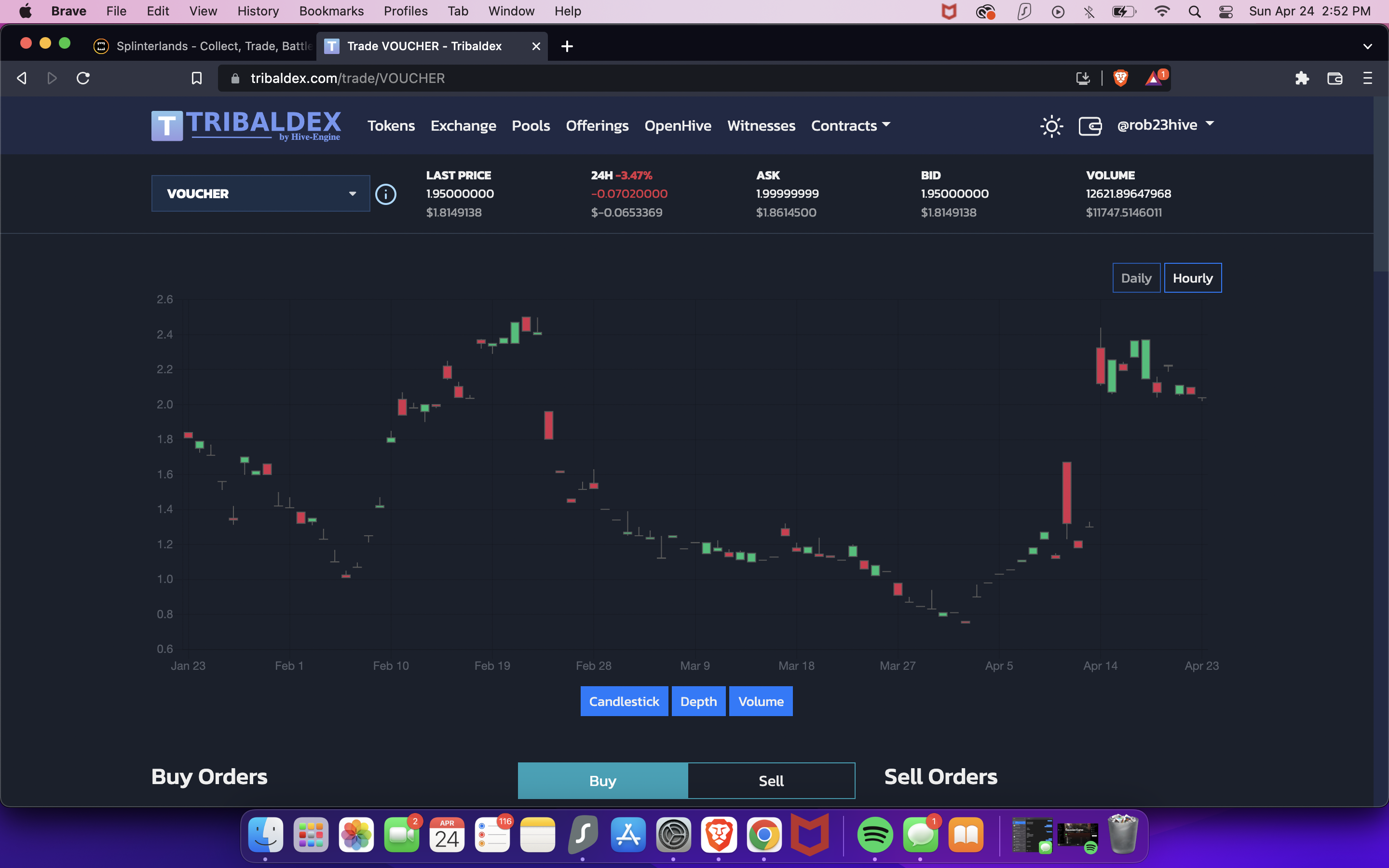Open Finder from the dock
Image resolution: width=1389 pixels, height=868 pixels.
(x=265, y=834)
